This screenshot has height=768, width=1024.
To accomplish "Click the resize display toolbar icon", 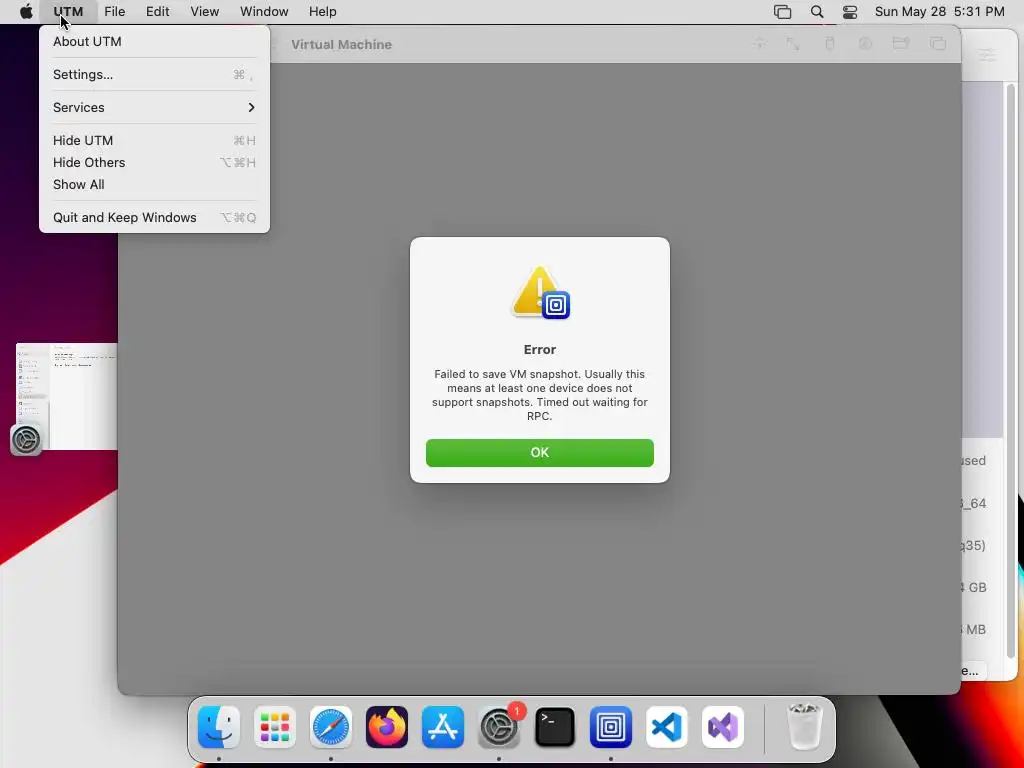I will click(x=793, y=44).
